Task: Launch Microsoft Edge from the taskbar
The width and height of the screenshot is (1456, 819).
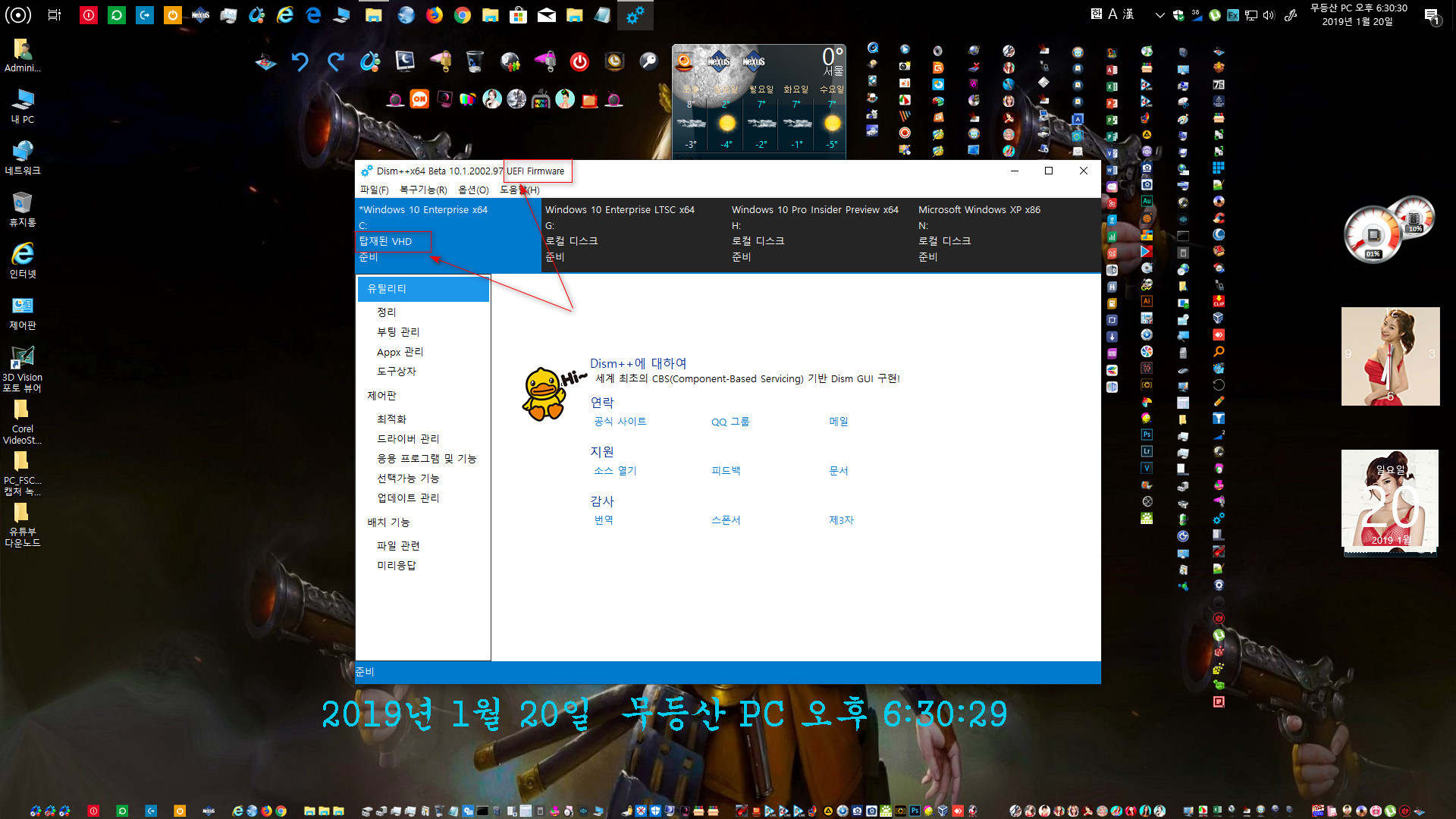Action: click(x=313, y=14)
